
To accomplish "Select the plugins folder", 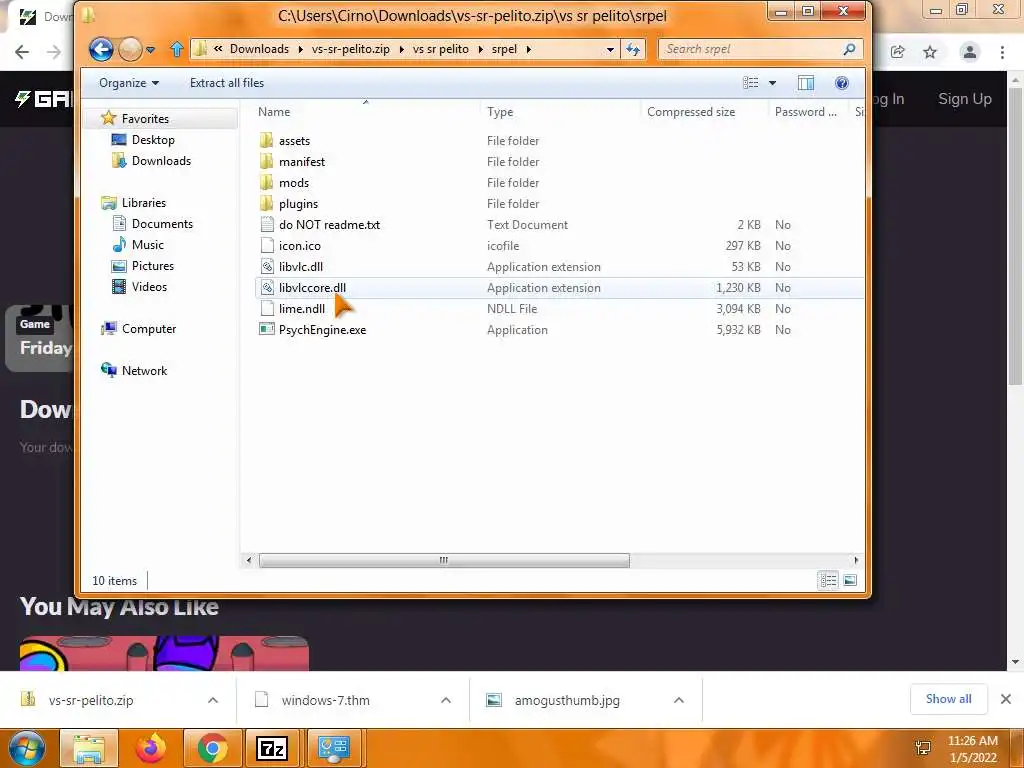I will coord(298,204).
